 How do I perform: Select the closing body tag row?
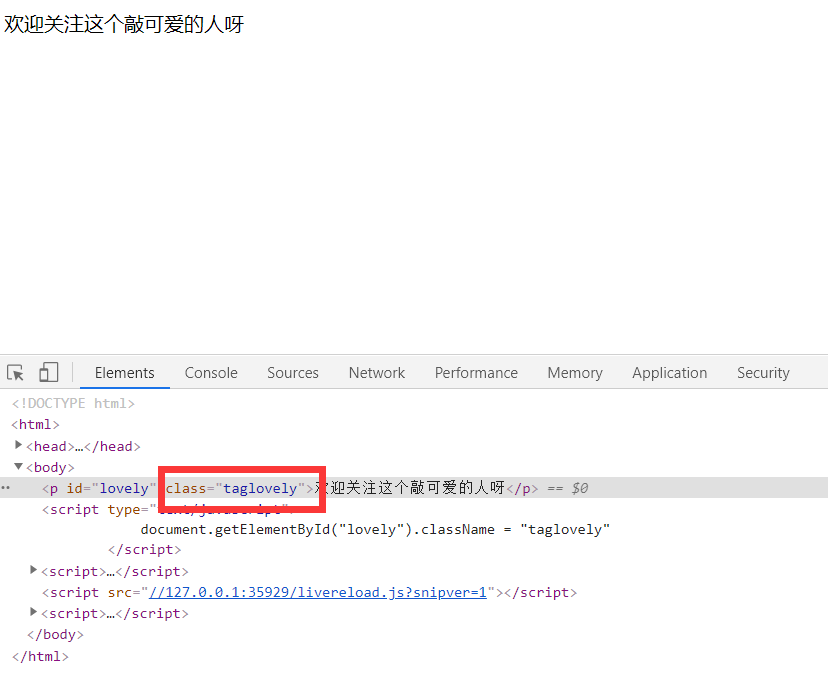[55, 634]
